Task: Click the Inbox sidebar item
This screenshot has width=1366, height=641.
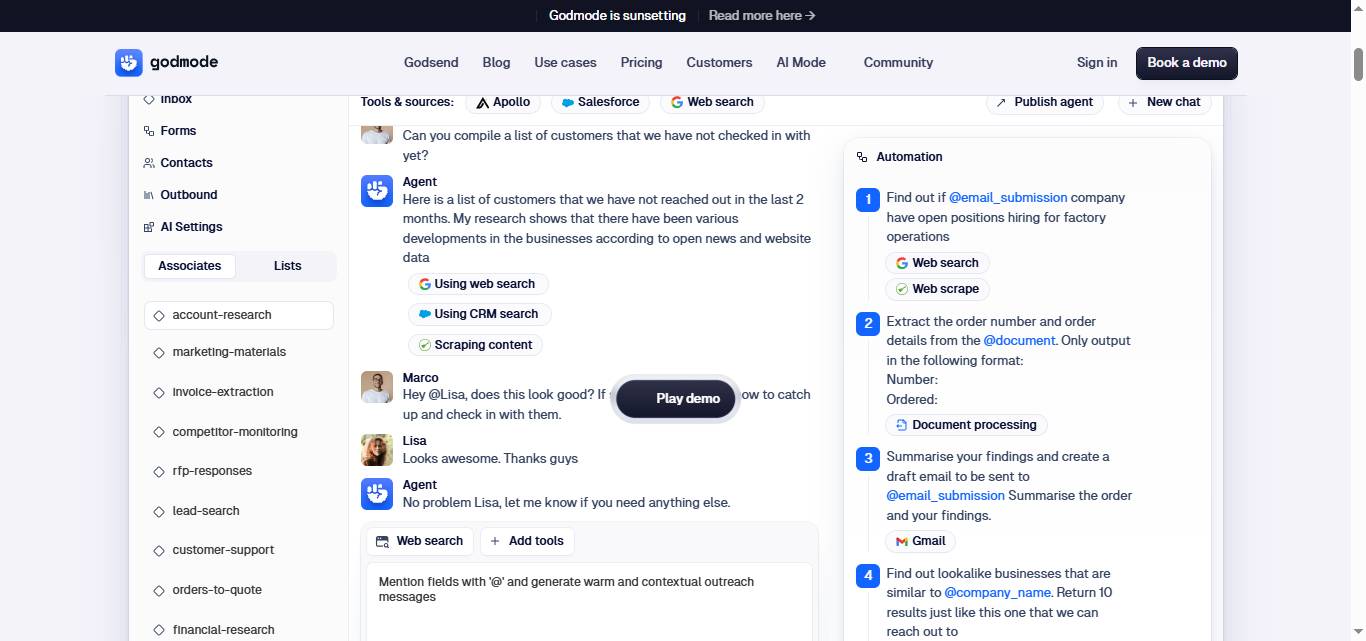Action: [x=168, y=99]
